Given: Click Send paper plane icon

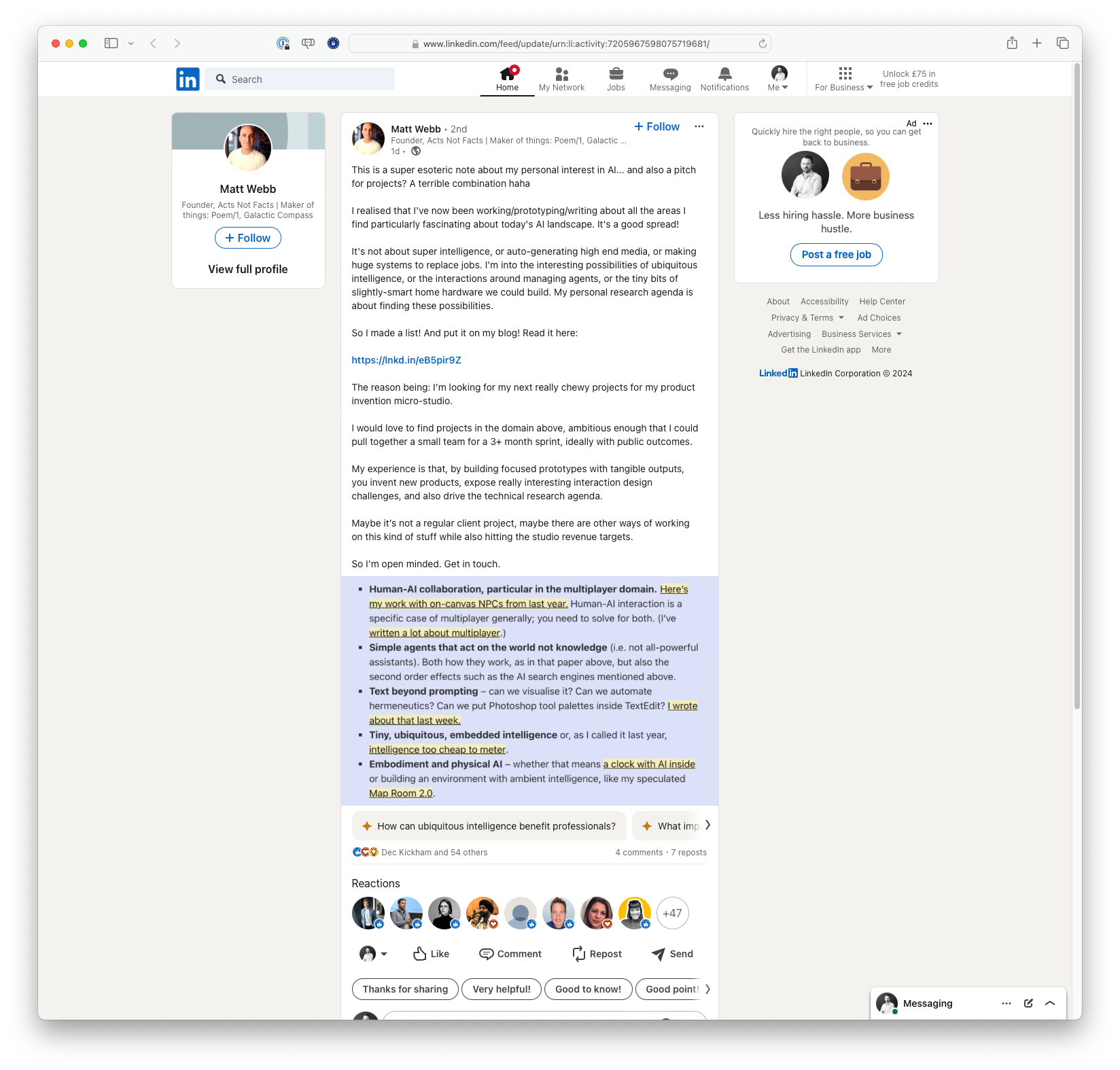Looking at the screenshot, I should [x=658, y=954].
